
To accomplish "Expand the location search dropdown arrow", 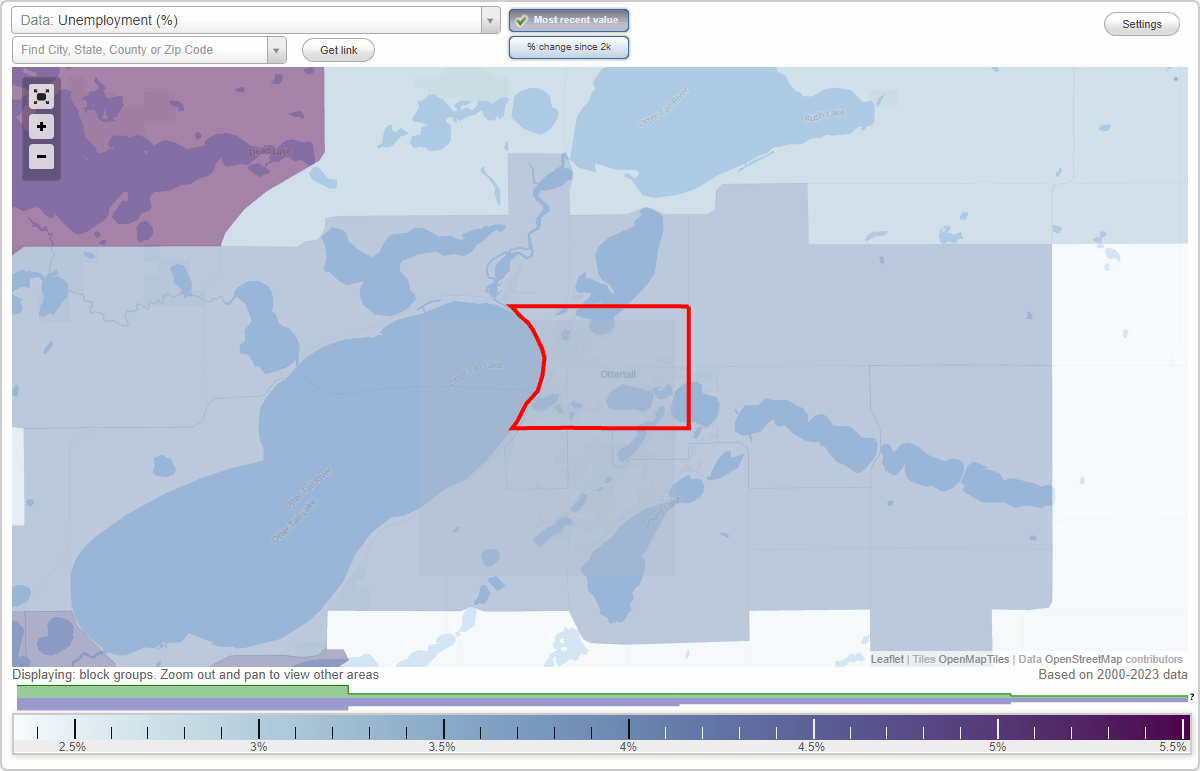I will click(x=277, y=50).
